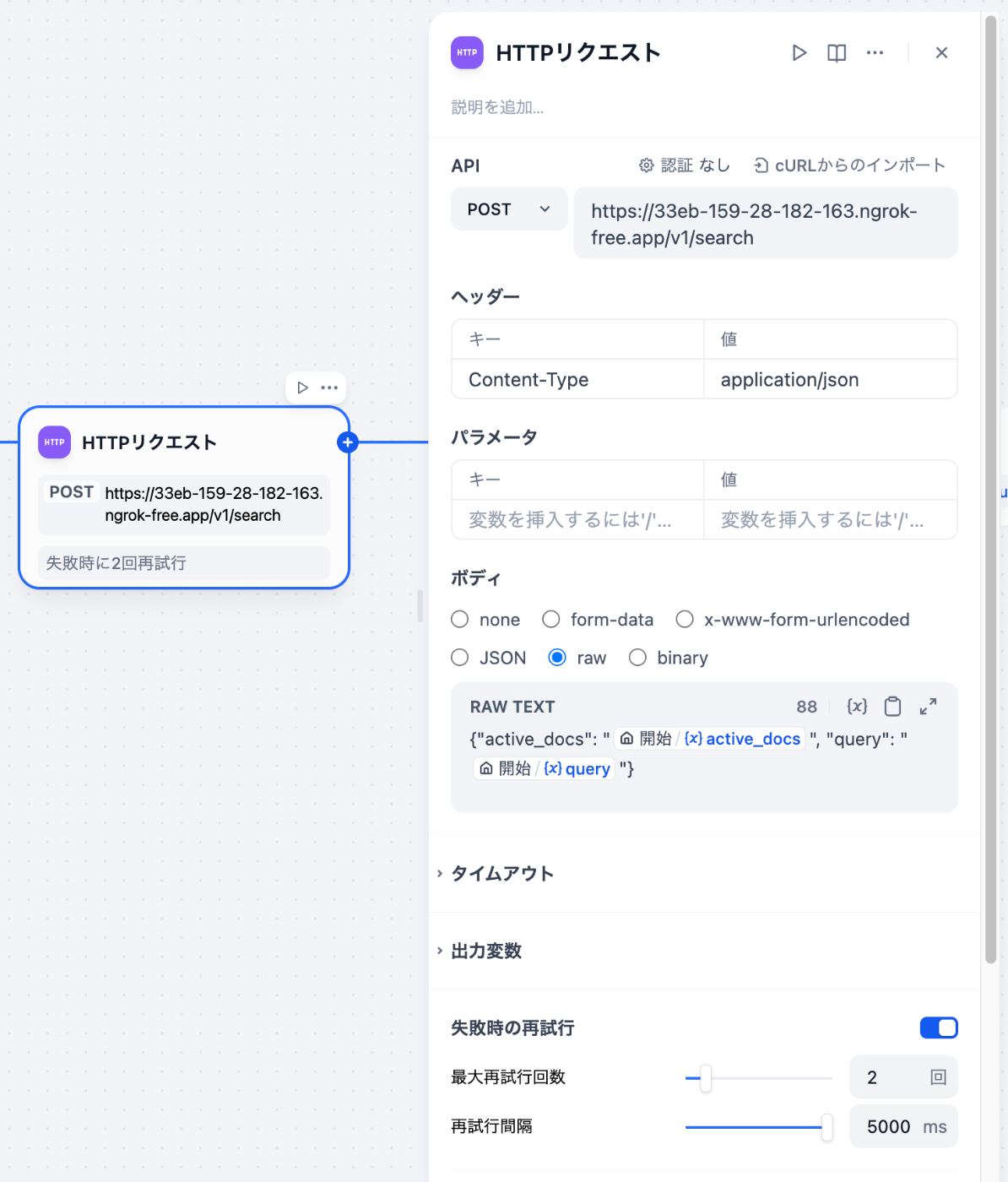
Task: Click icon in max retry count field
Action: coord(938,1077)
